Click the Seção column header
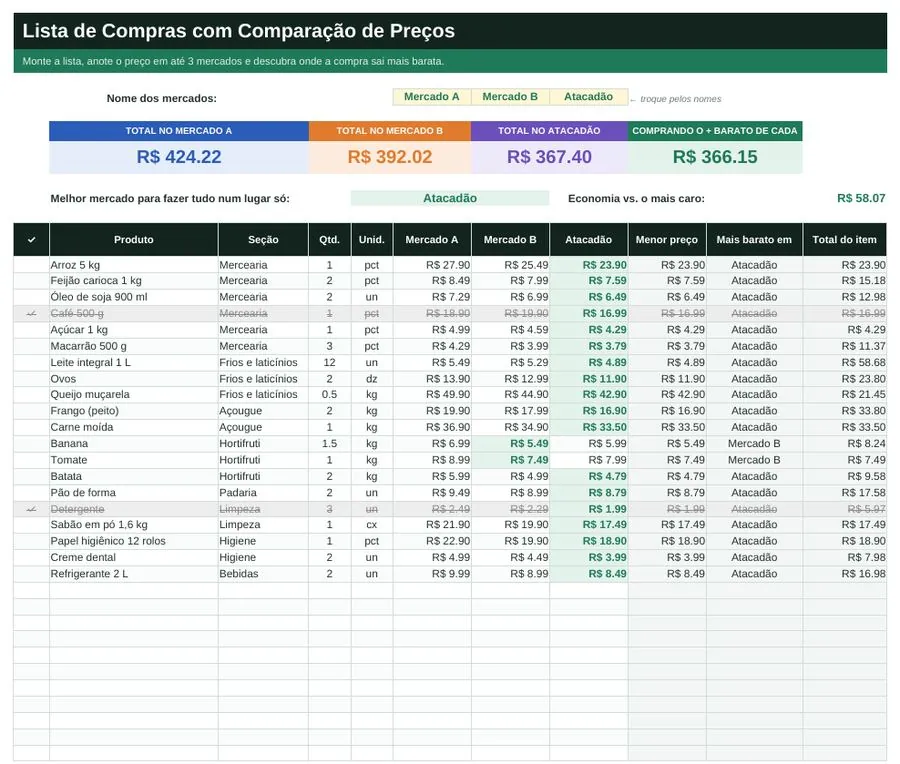Image resolution: width=900 pixels, height=764 pixels. [x=263, y=240]
